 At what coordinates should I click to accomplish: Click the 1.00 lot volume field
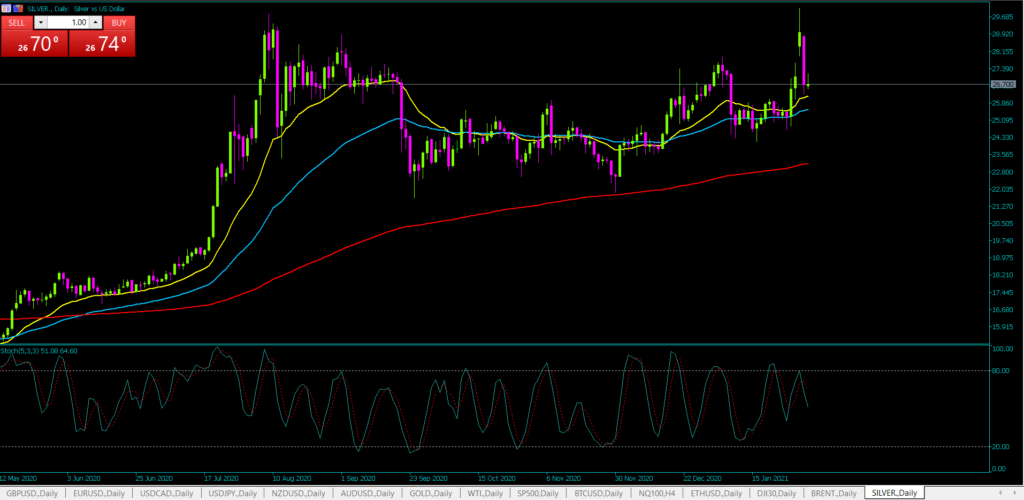point(68,21)
